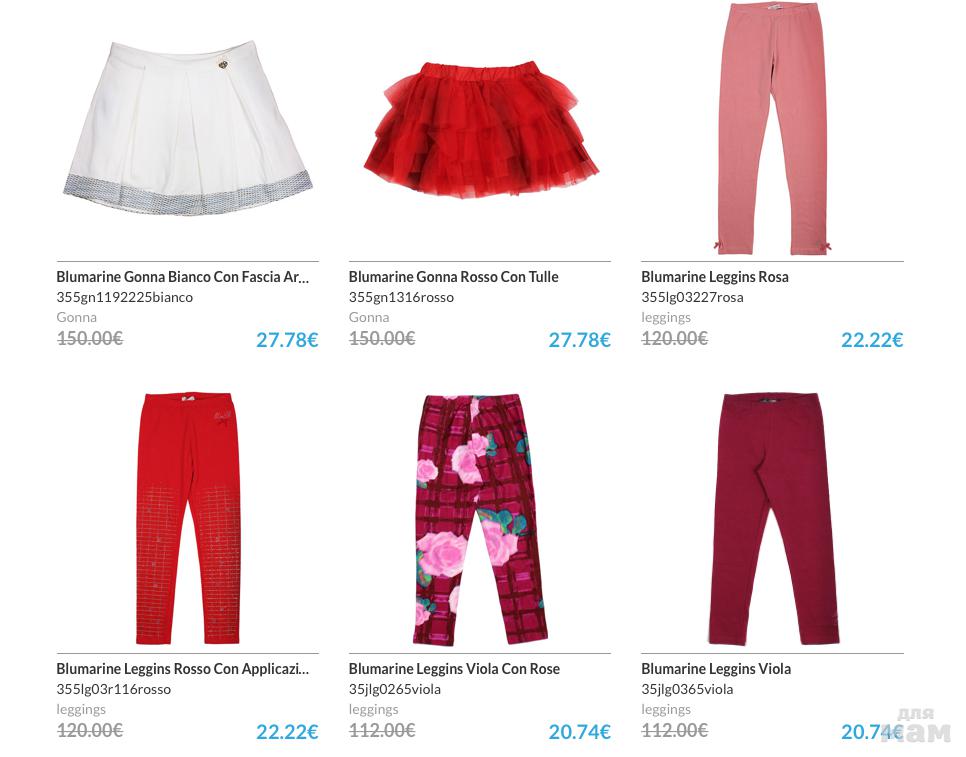Click the 20.74€ price of rose leggings

[x=579, y=731]
